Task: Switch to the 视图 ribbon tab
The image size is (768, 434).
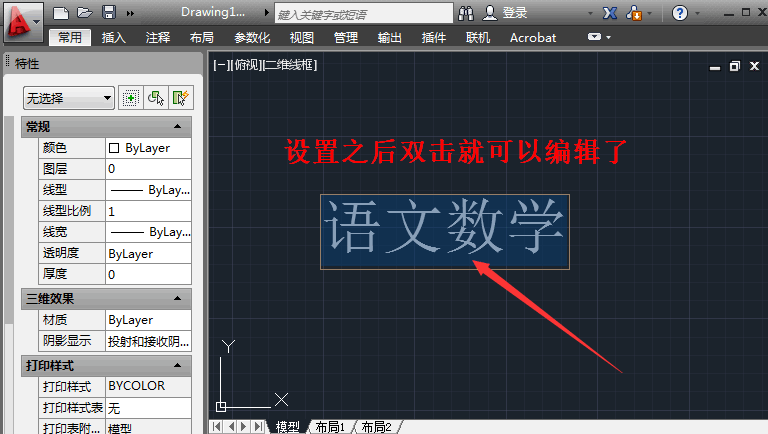Action: (x=302, y=37)
